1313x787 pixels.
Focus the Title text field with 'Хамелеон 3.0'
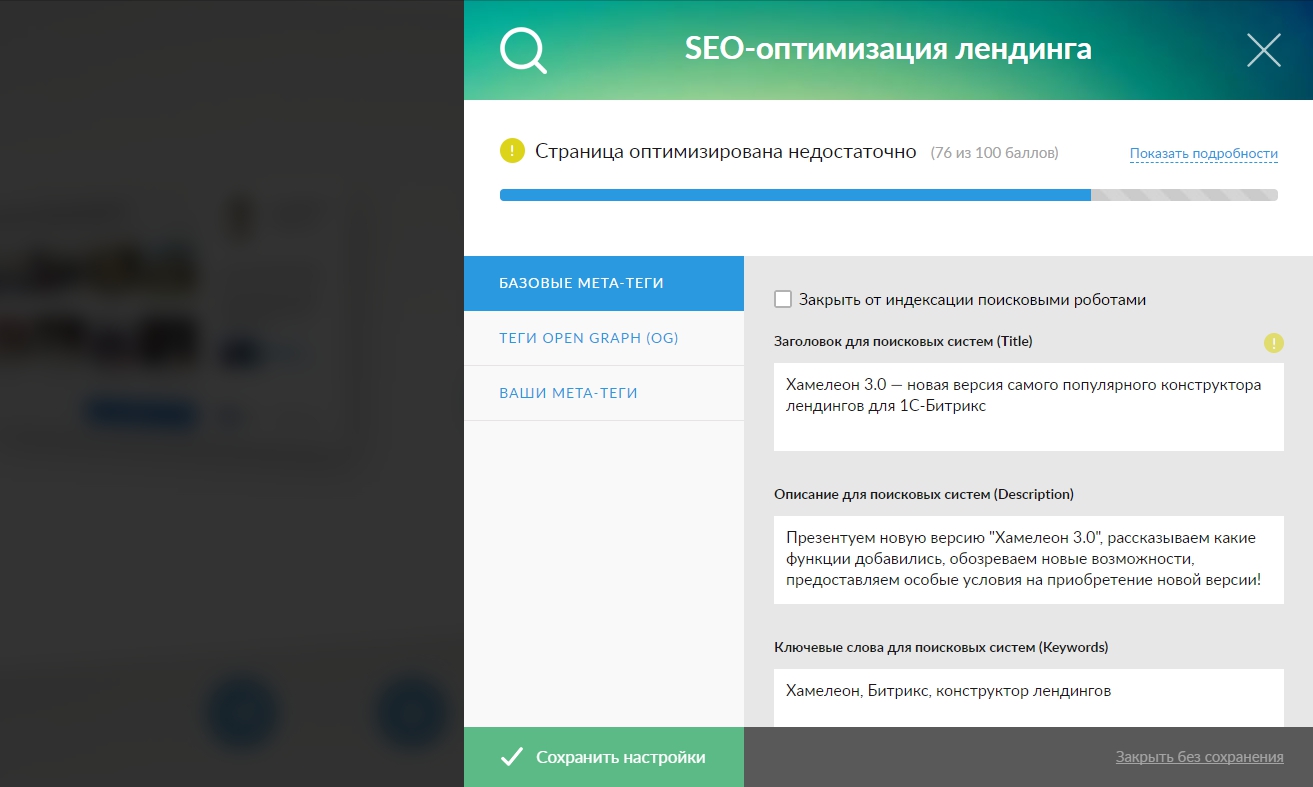pyautogui.click(x=1028, y=406)
